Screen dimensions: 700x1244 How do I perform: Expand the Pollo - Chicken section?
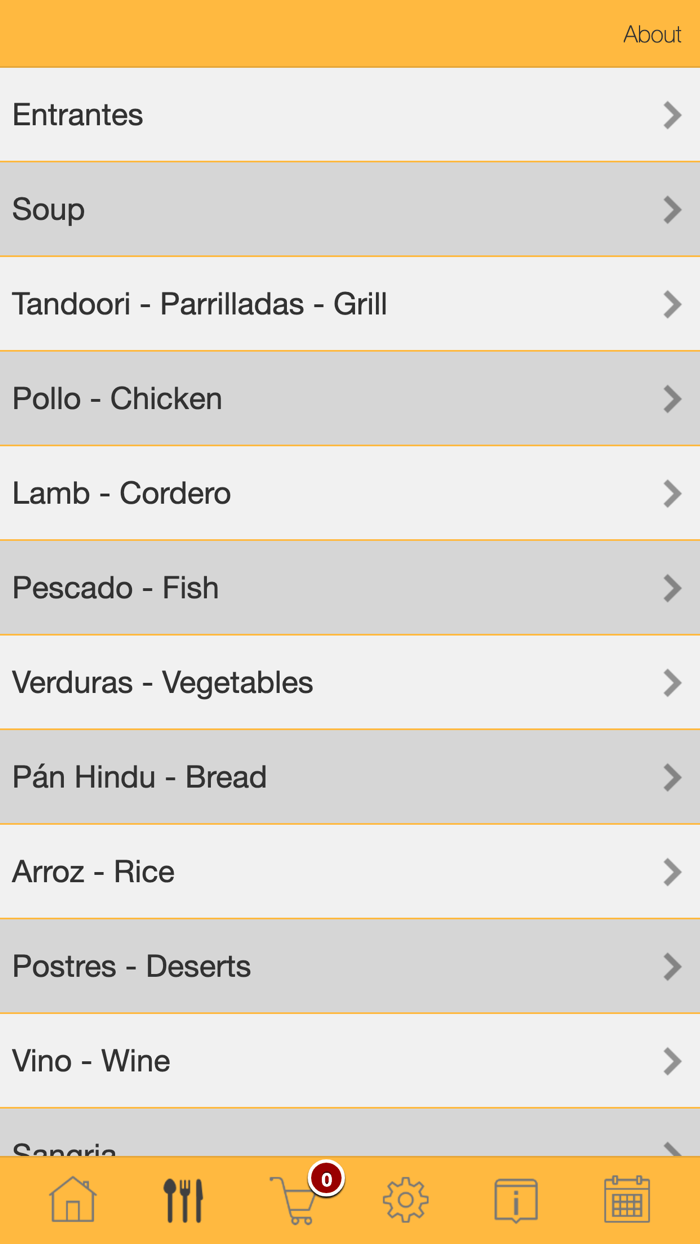350,399
